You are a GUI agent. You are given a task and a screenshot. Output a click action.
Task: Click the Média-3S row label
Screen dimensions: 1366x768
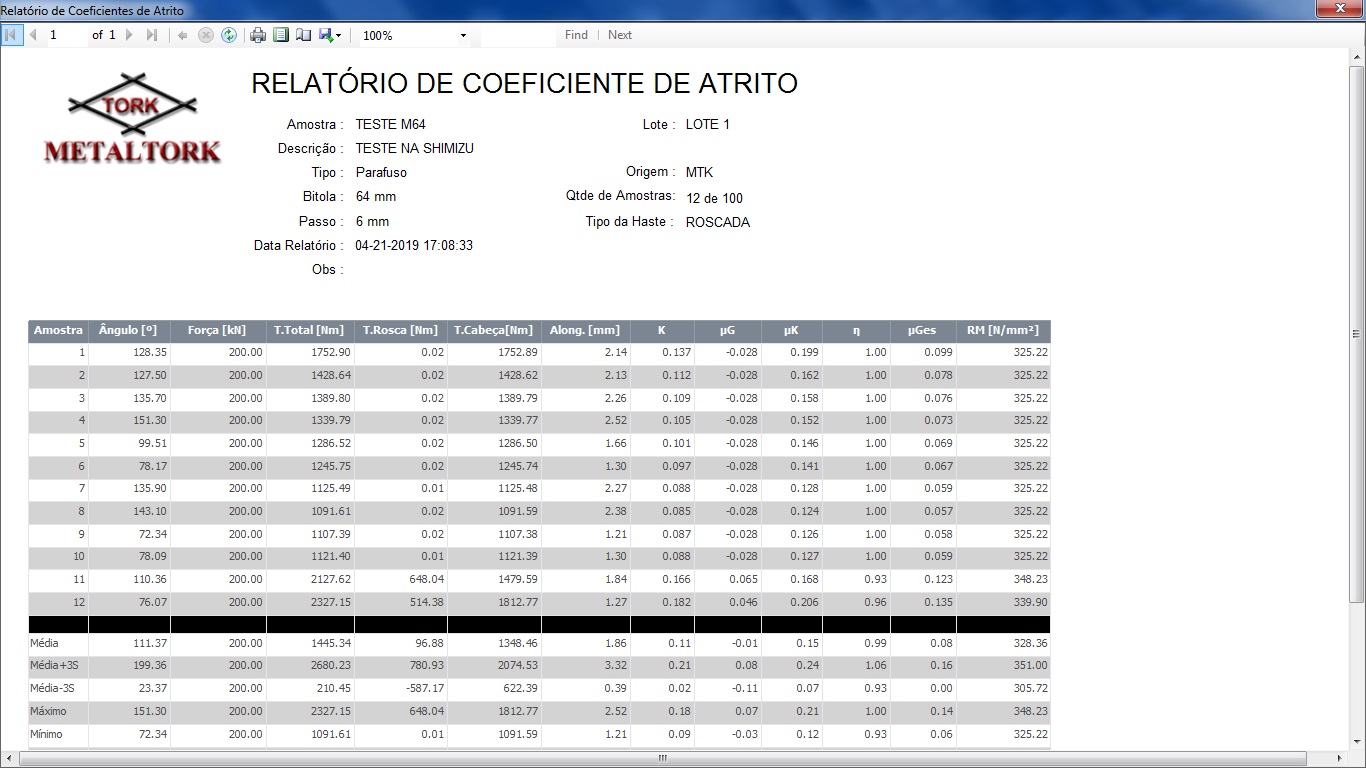tap(52, 688)
